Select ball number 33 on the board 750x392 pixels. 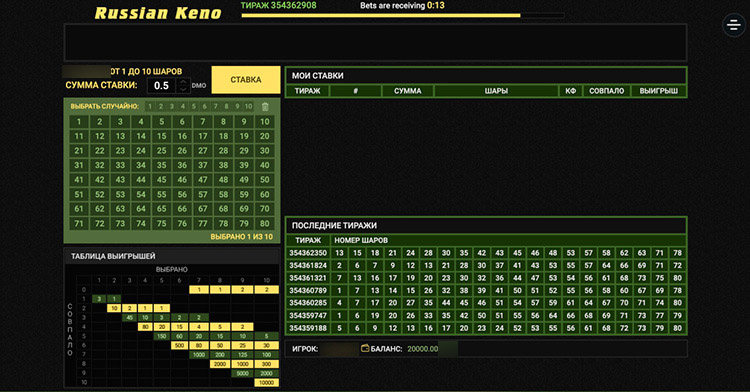click(120, 165)
